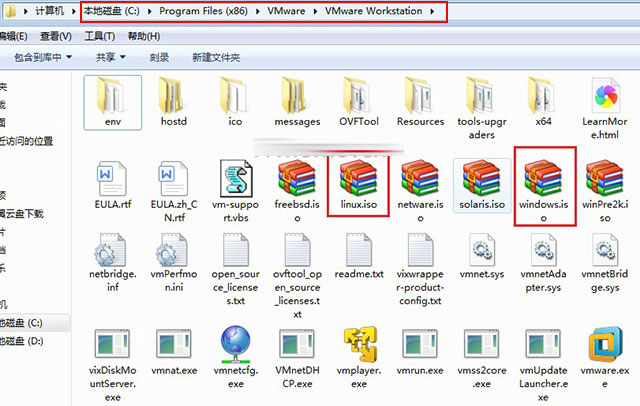Select vixwrapper-product-config.txt file

point(420,270)
